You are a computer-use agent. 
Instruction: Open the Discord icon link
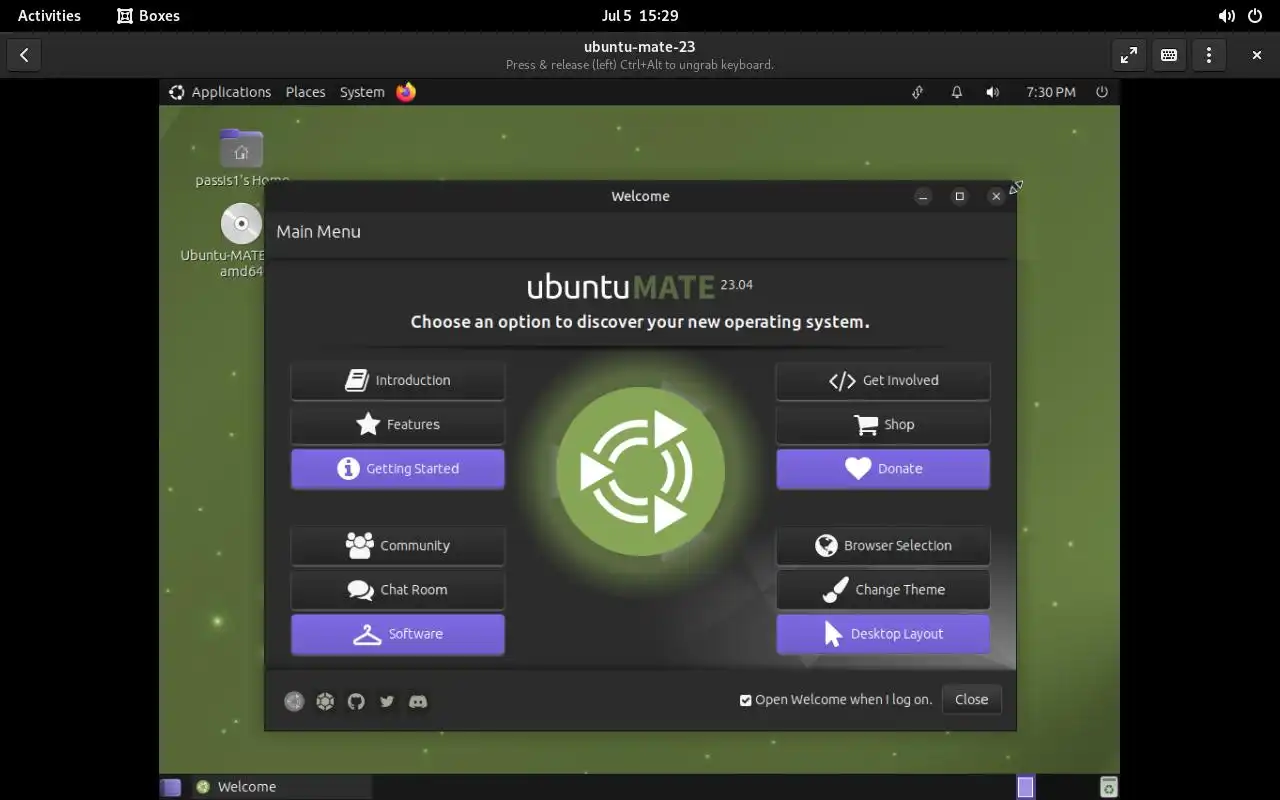[x=418, y=702]
